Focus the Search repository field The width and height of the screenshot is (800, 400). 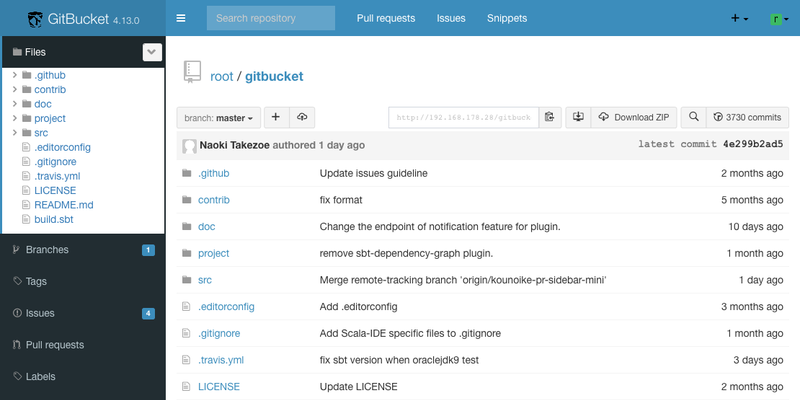click(x=271, y=18)
